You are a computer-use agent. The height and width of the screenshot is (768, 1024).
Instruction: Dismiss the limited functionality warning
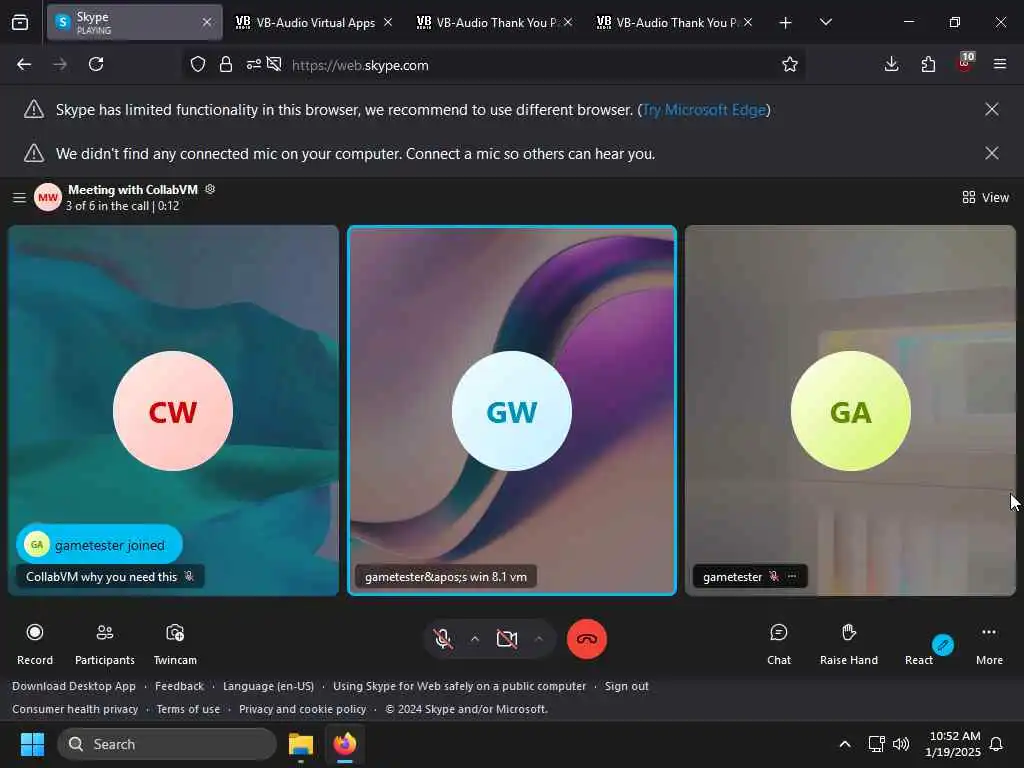coord(991,109)
